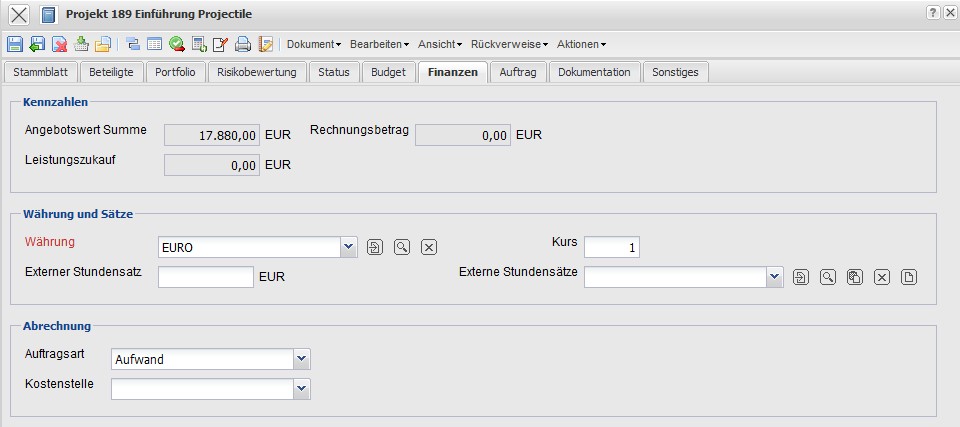This screenshot has width=960, height=427.
Task: Click the search magnifier next to Währung
Action: pyautogui.click(x=401, y=247)
